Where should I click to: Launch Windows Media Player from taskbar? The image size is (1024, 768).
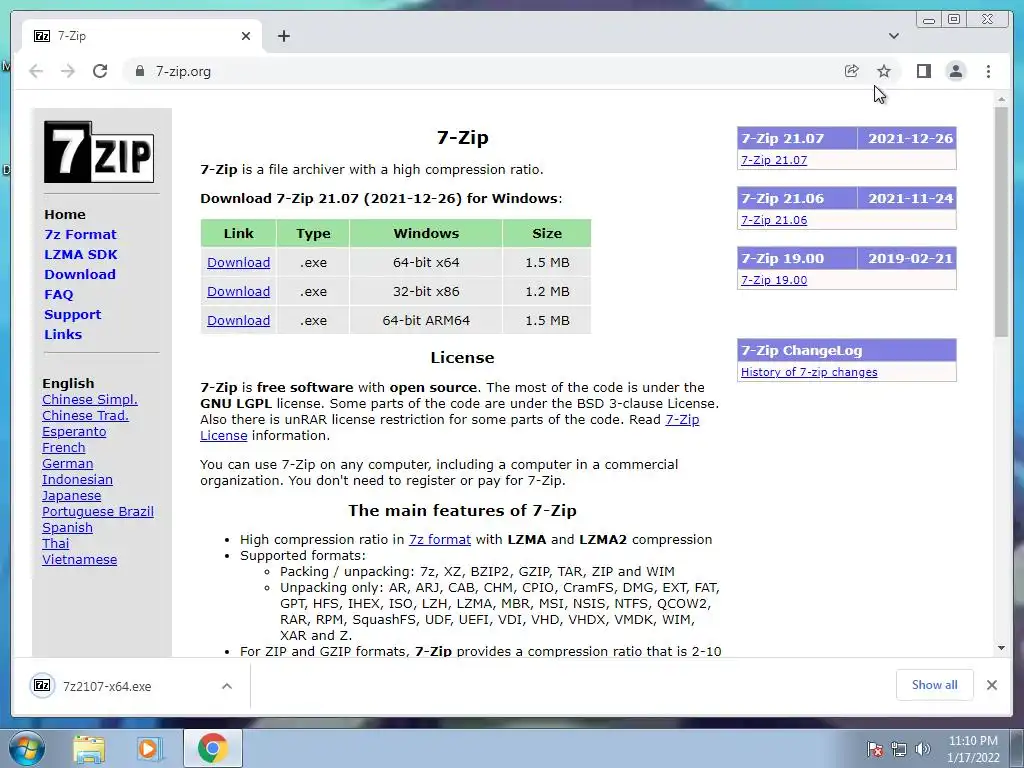click(149, 748)
